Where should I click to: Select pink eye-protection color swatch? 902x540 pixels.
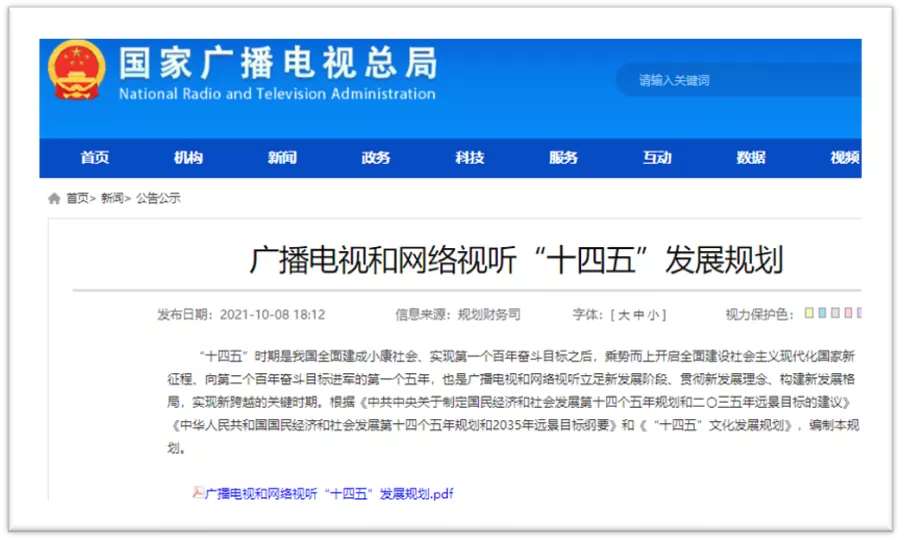(x=848, y=313)
